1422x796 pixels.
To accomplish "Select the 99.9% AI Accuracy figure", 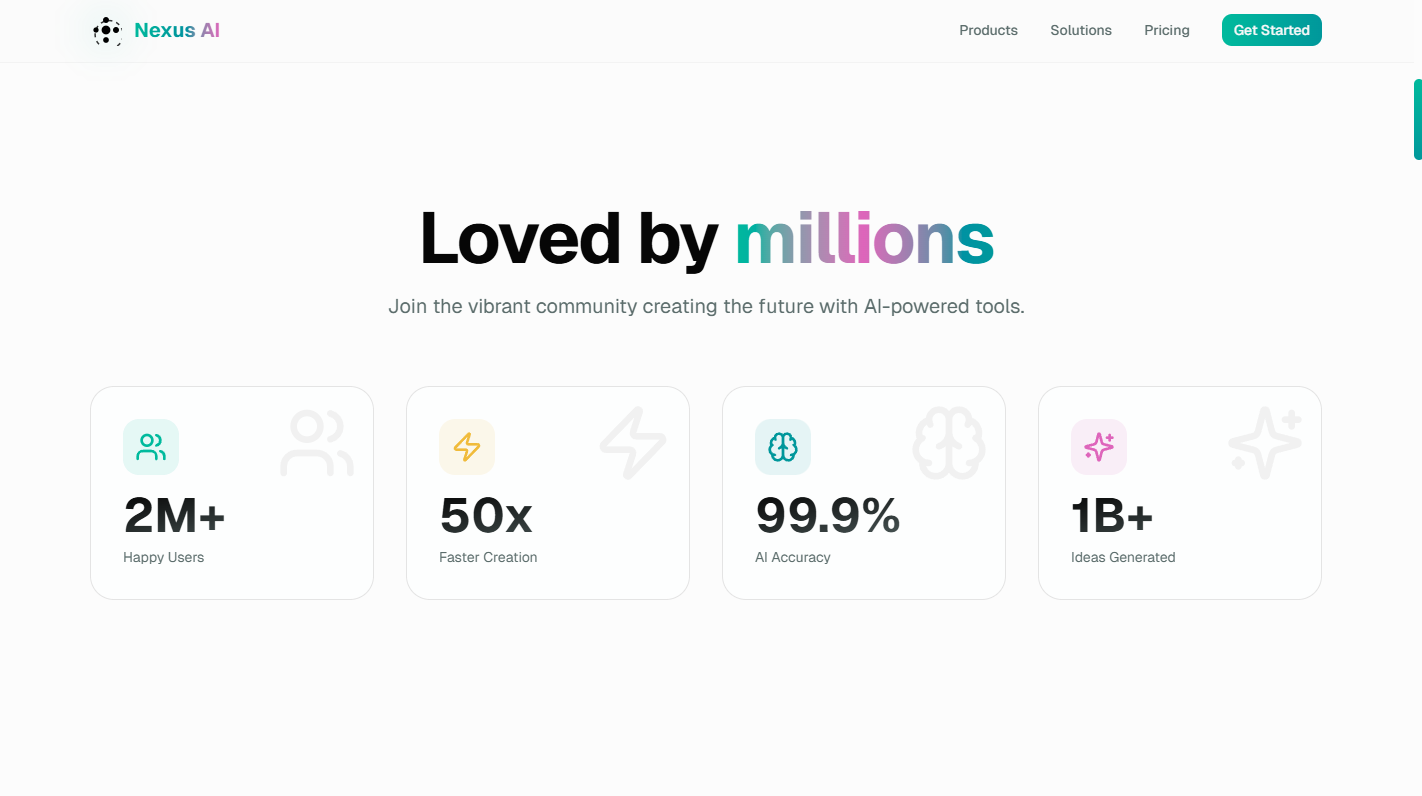I will click(x=828, y=516).
